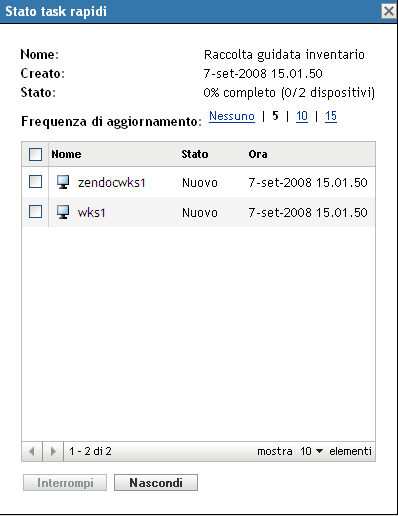Viewport: 398px width, 516px height.
Task: Click '0% completo (0/2 dispositivi)' status
Action: (289, 93)
